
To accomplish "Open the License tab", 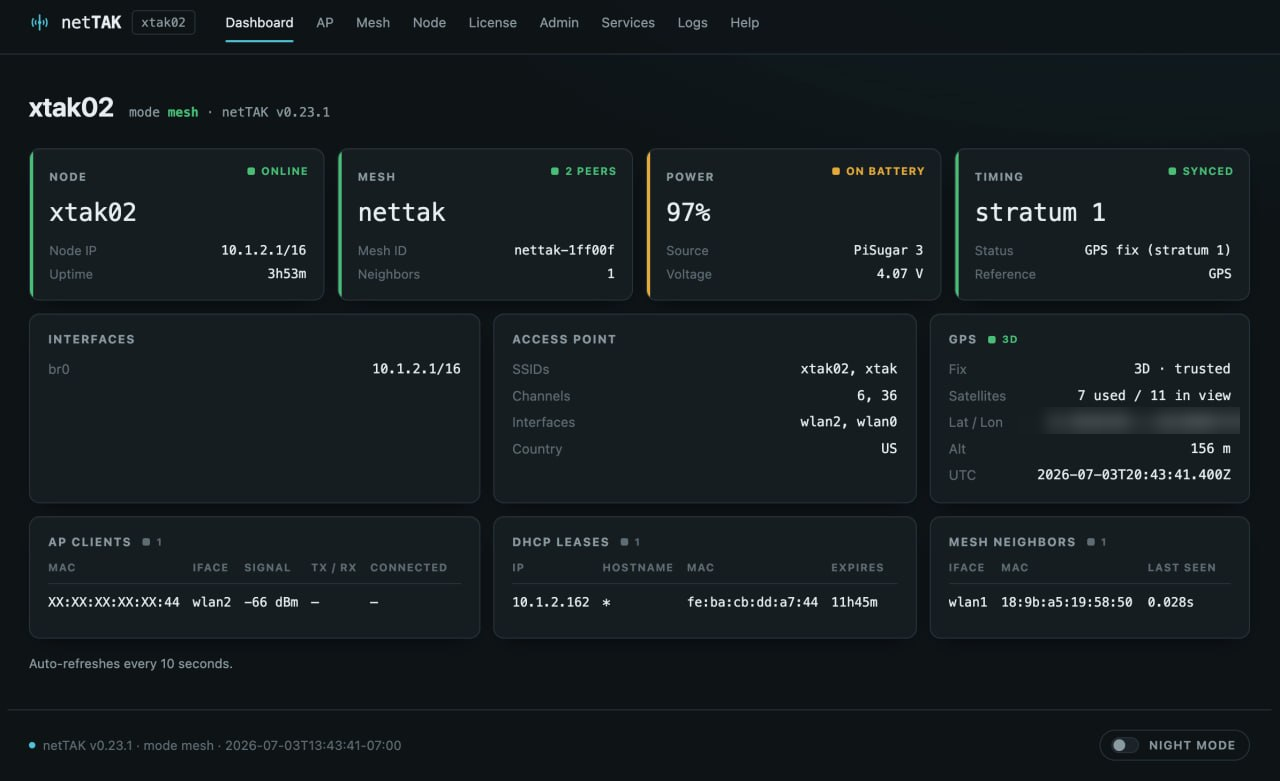I will [493, 22].
